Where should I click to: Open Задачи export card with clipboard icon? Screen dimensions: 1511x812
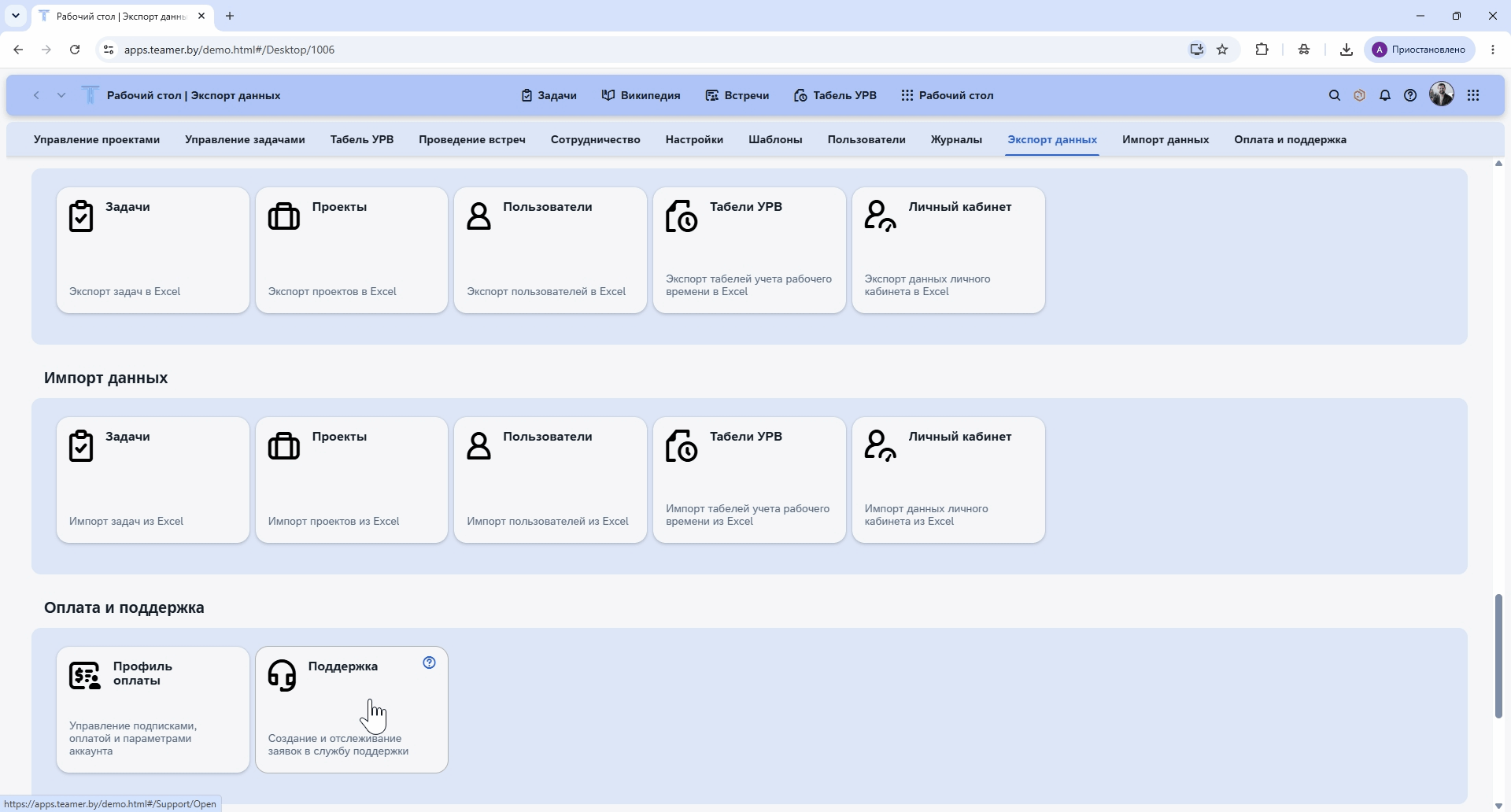pyautogui.click(x=153, y=250)
